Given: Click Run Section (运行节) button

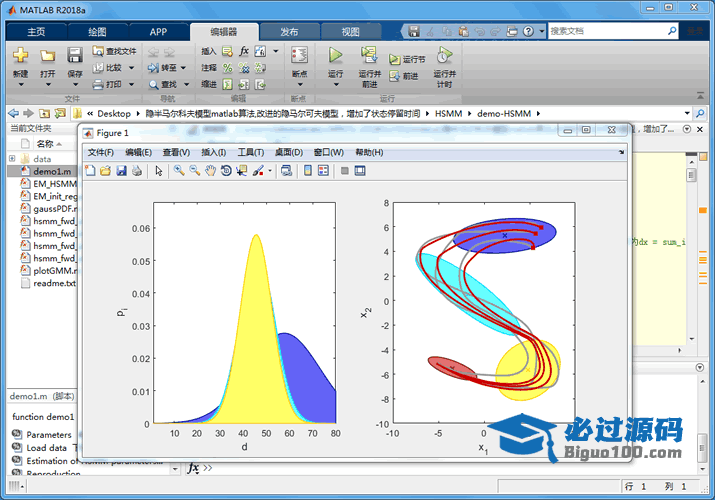Looking at the screenshot, I should coord(407,59).
